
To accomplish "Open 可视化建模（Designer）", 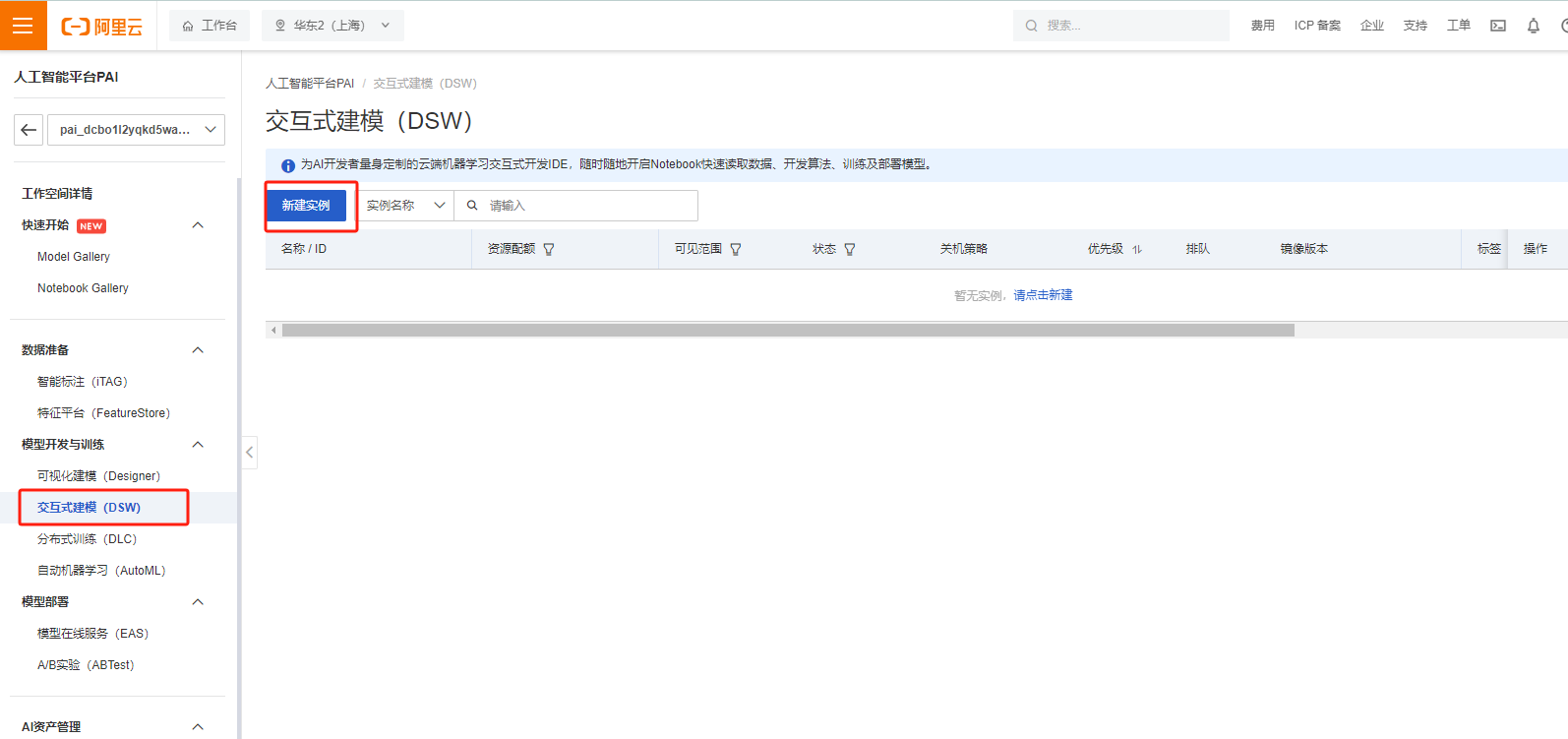I will coord(99,476).
